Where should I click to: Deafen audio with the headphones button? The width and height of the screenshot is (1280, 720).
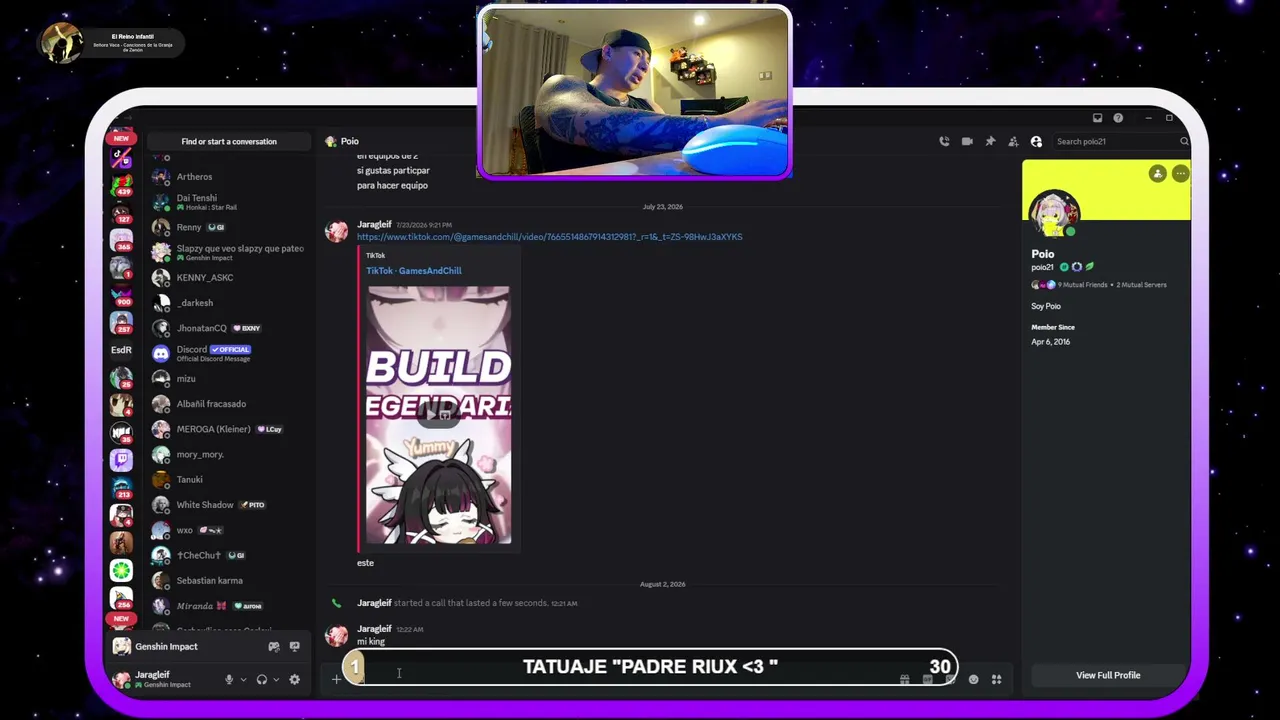[x=262, y=680]
